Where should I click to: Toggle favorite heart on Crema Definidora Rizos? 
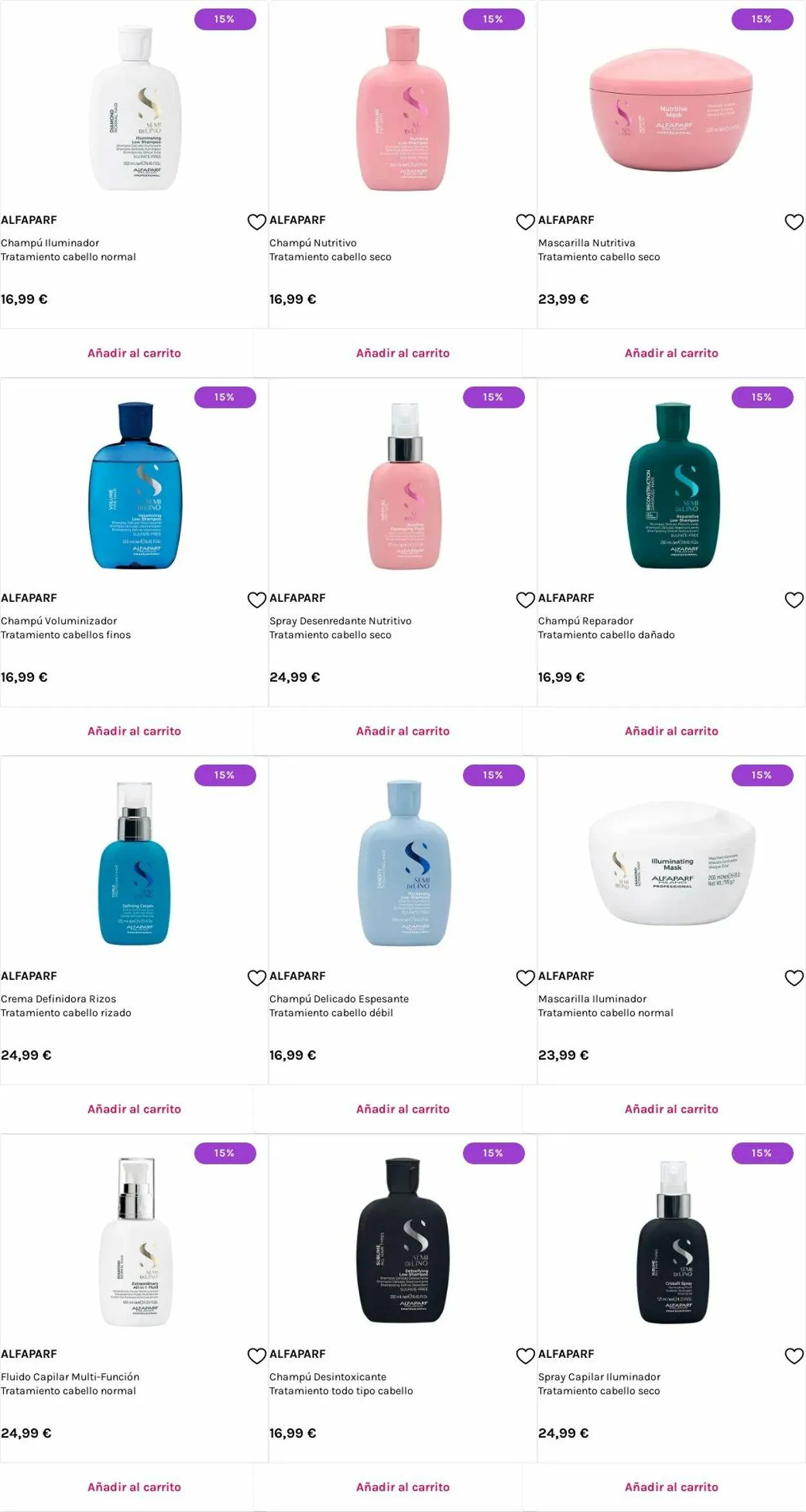[257, 978]
